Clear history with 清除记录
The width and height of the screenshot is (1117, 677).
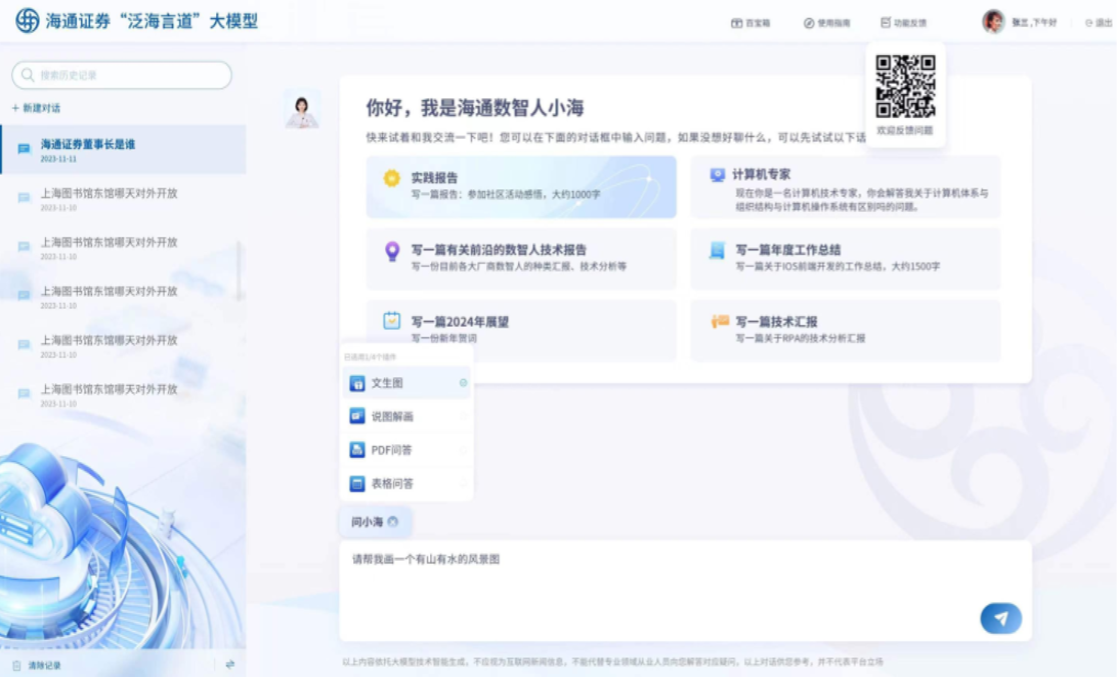[x=37, y=666]
